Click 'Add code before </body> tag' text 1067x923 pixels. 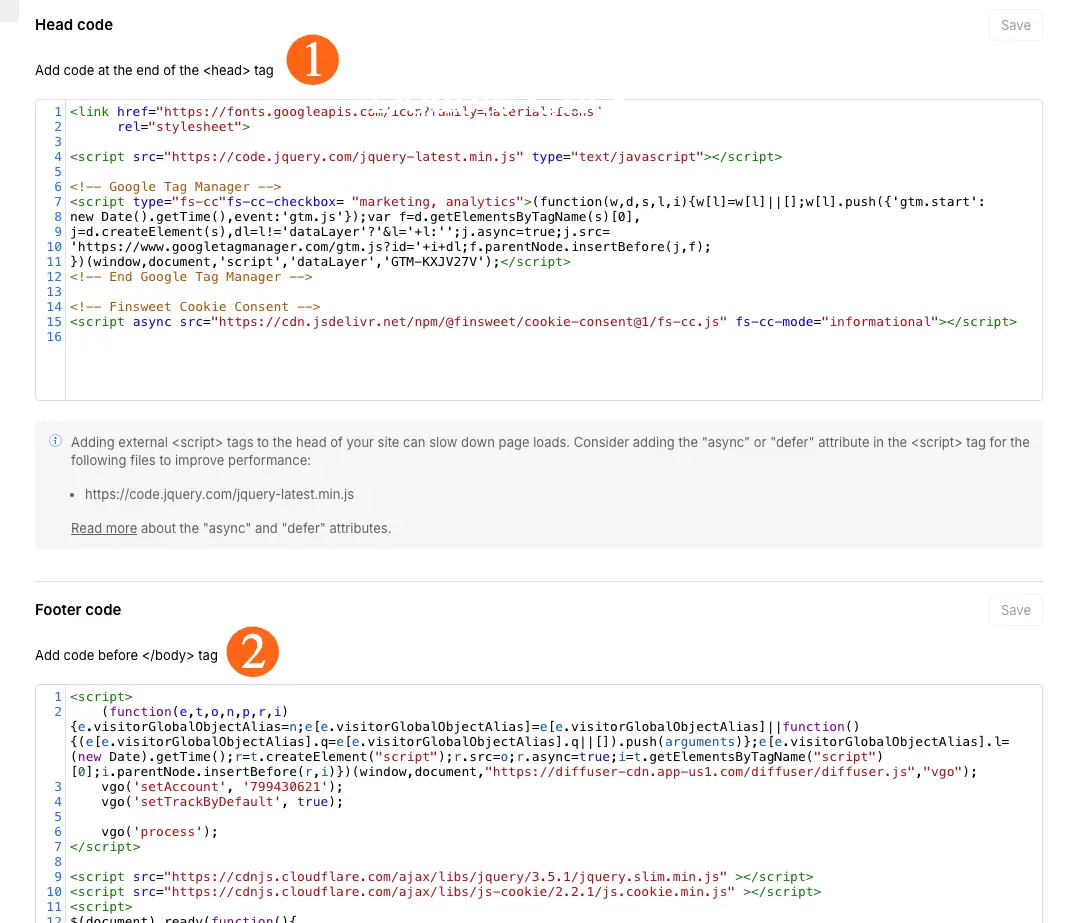pos(127,655)
